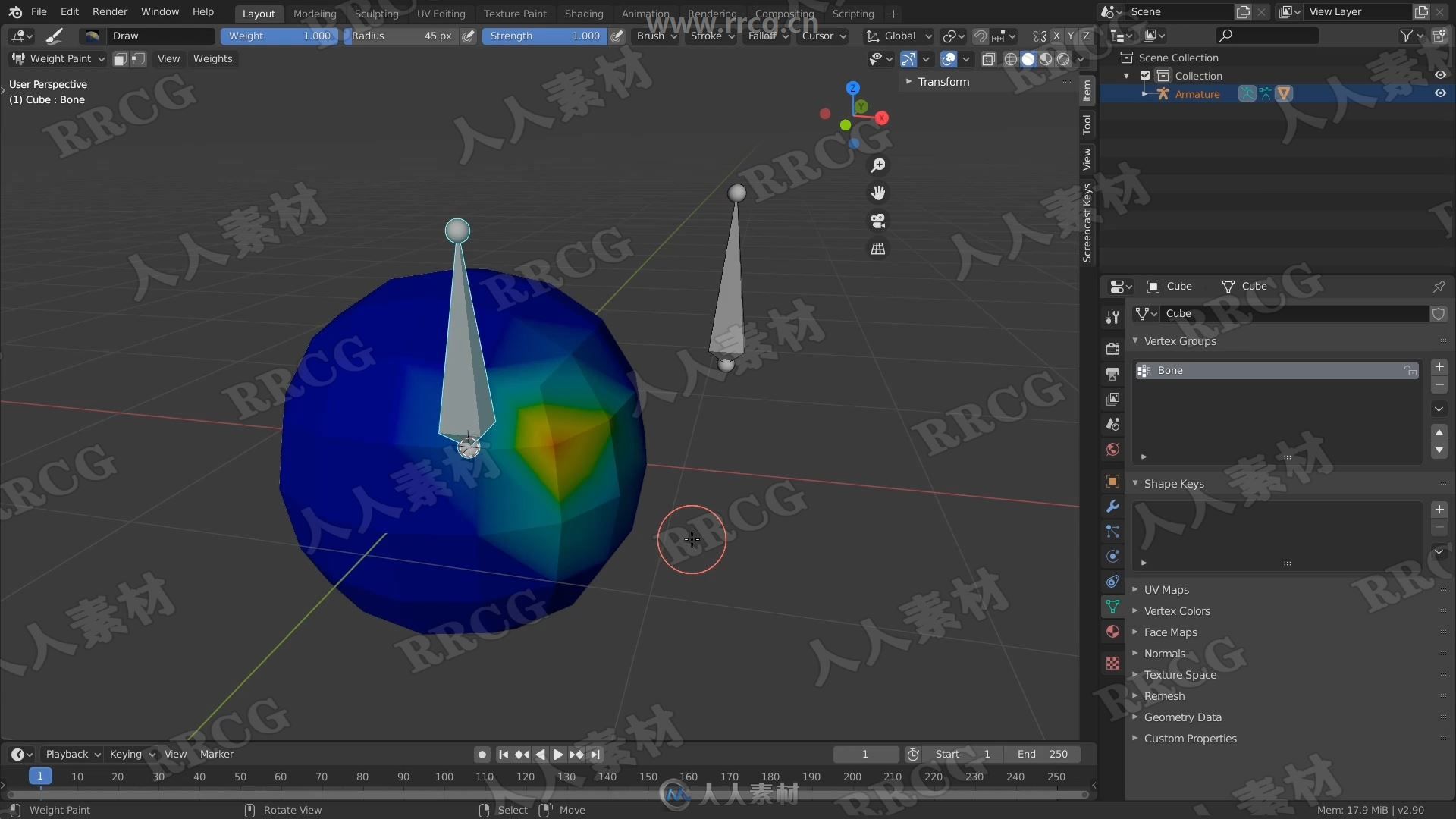Click the Sculpting workspace tab
Image resolution: width=1456 pixels, height=819 pixels.
375,13
